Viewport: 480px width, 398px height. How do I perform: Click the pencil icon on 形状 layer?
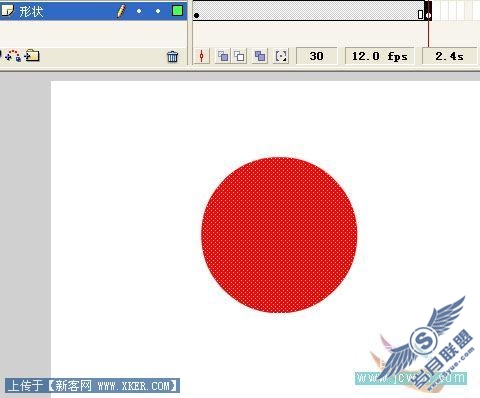[121, 11]
